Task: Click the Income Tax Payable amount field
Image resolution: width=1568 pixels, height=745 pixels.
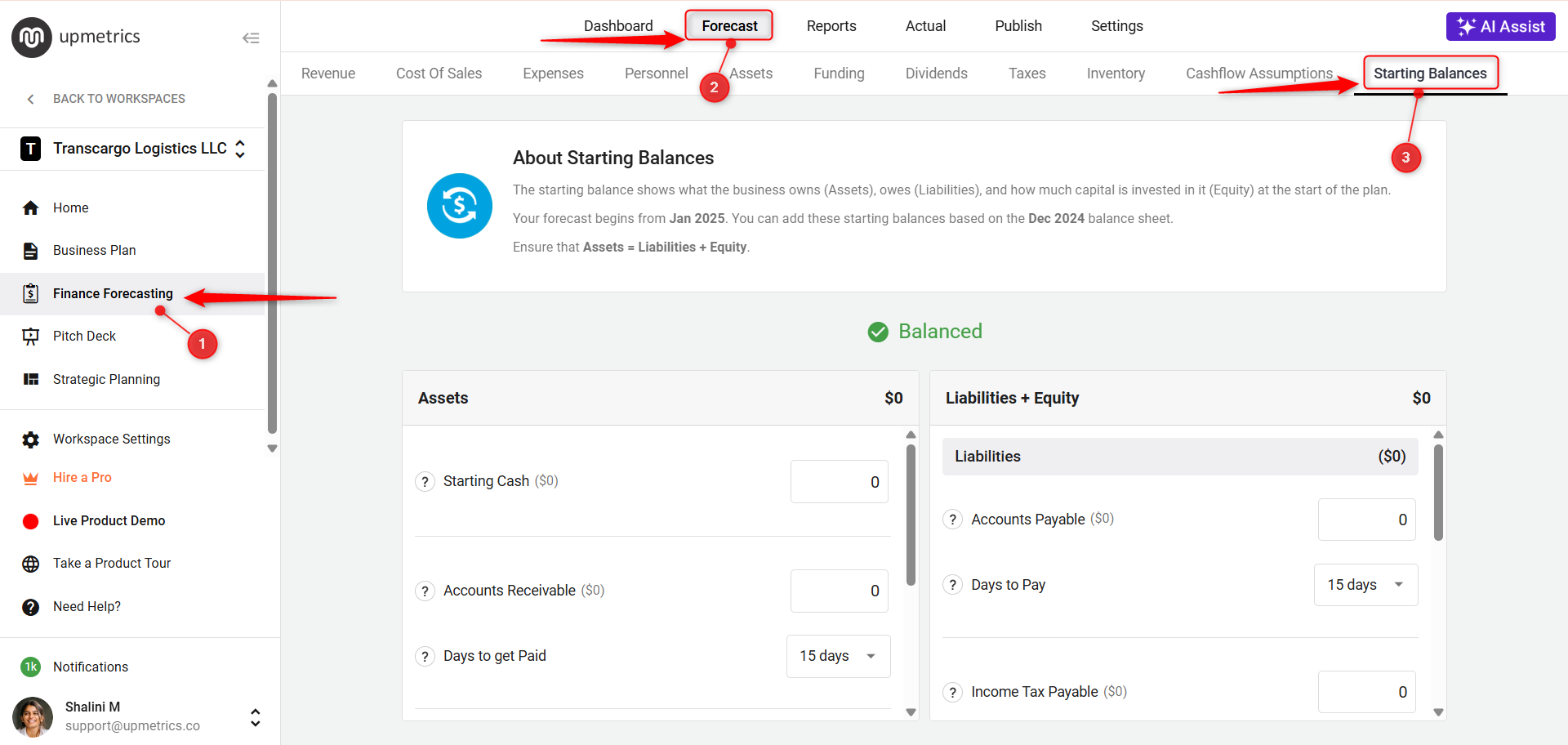Action: point(1367,692)
